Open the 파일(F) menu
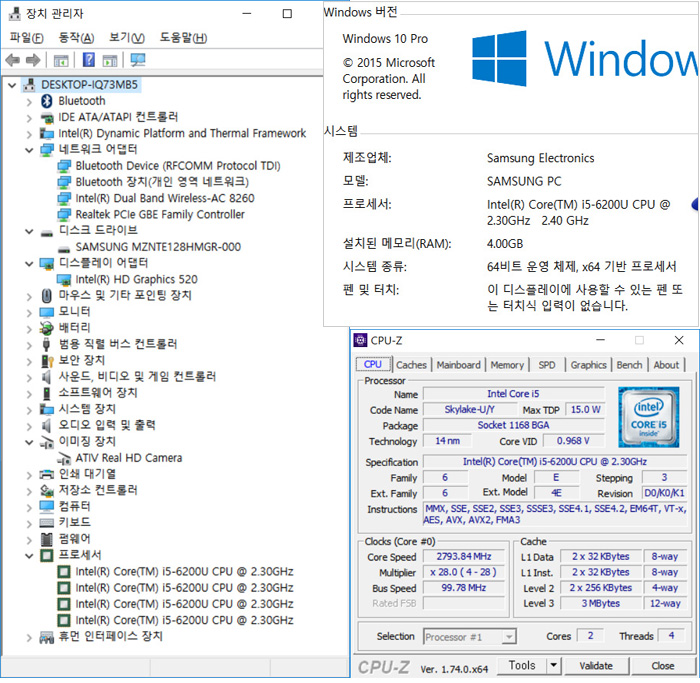The width and height of the screenshot is (700, 683). pyautogui.click(x=27, y=38)
